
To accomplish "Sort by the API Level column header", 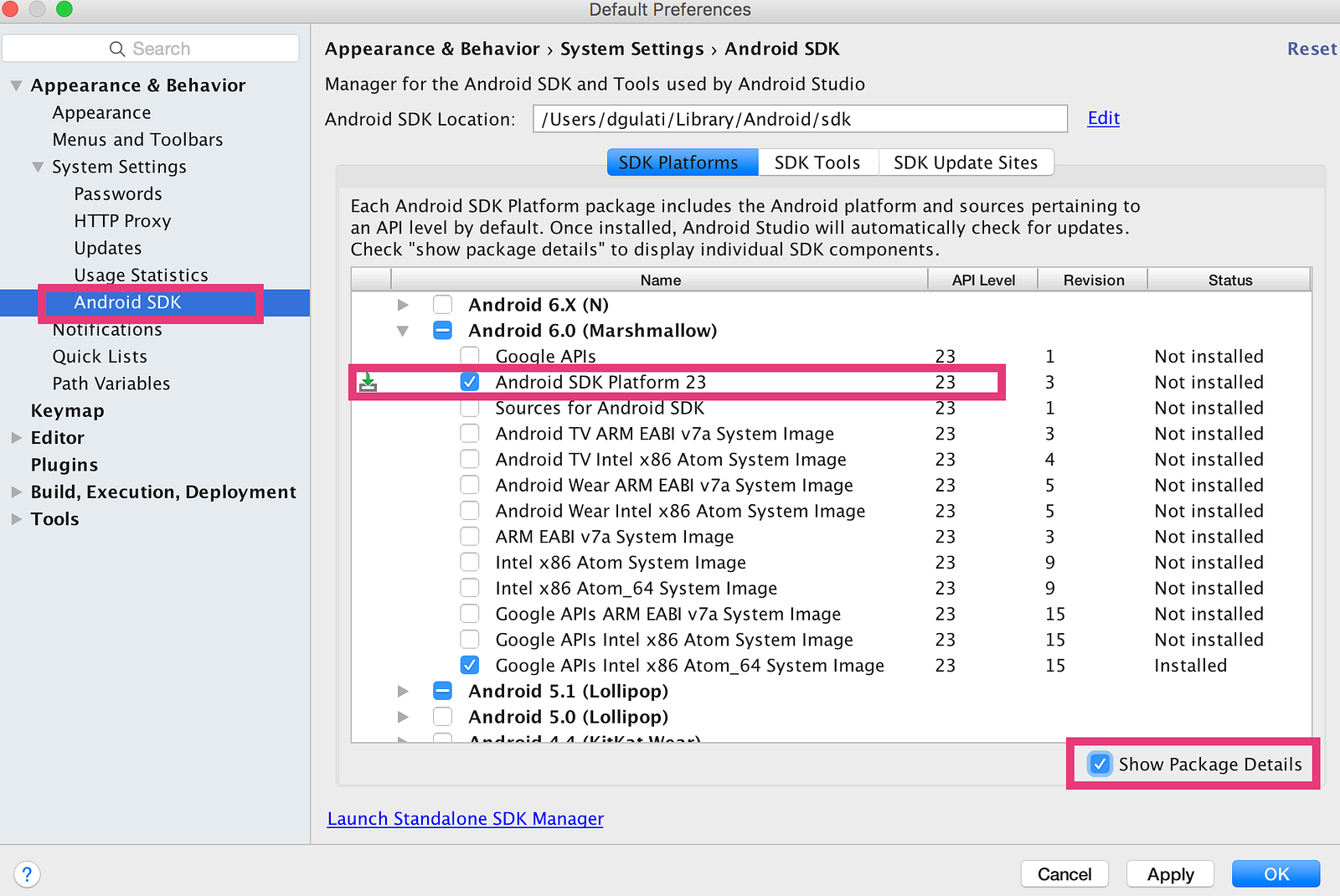I will tap(983, 281).
